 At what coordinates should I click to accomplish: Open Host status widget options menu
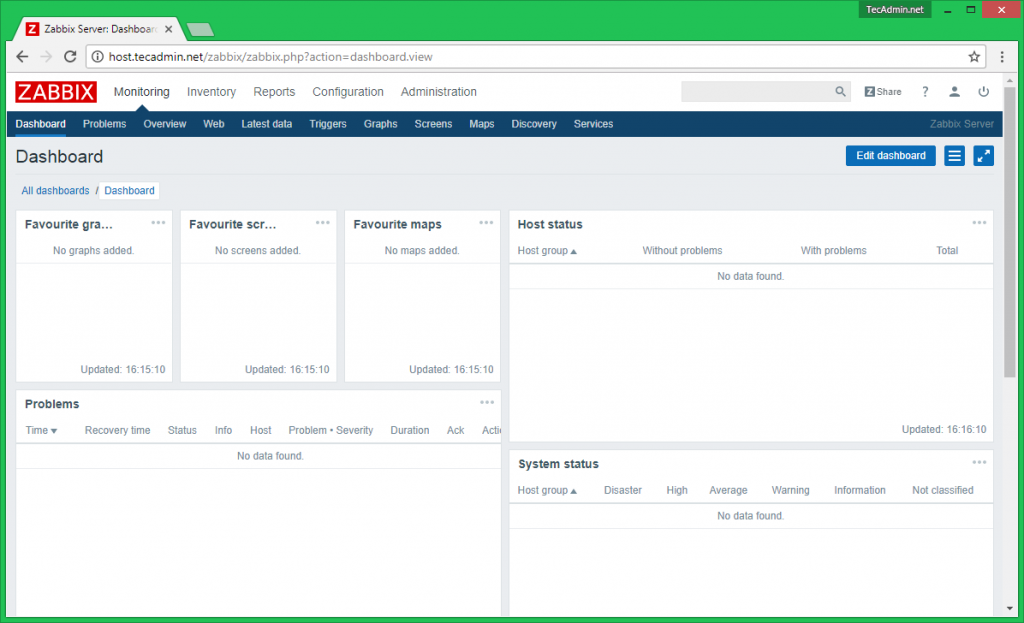[978, 223]
